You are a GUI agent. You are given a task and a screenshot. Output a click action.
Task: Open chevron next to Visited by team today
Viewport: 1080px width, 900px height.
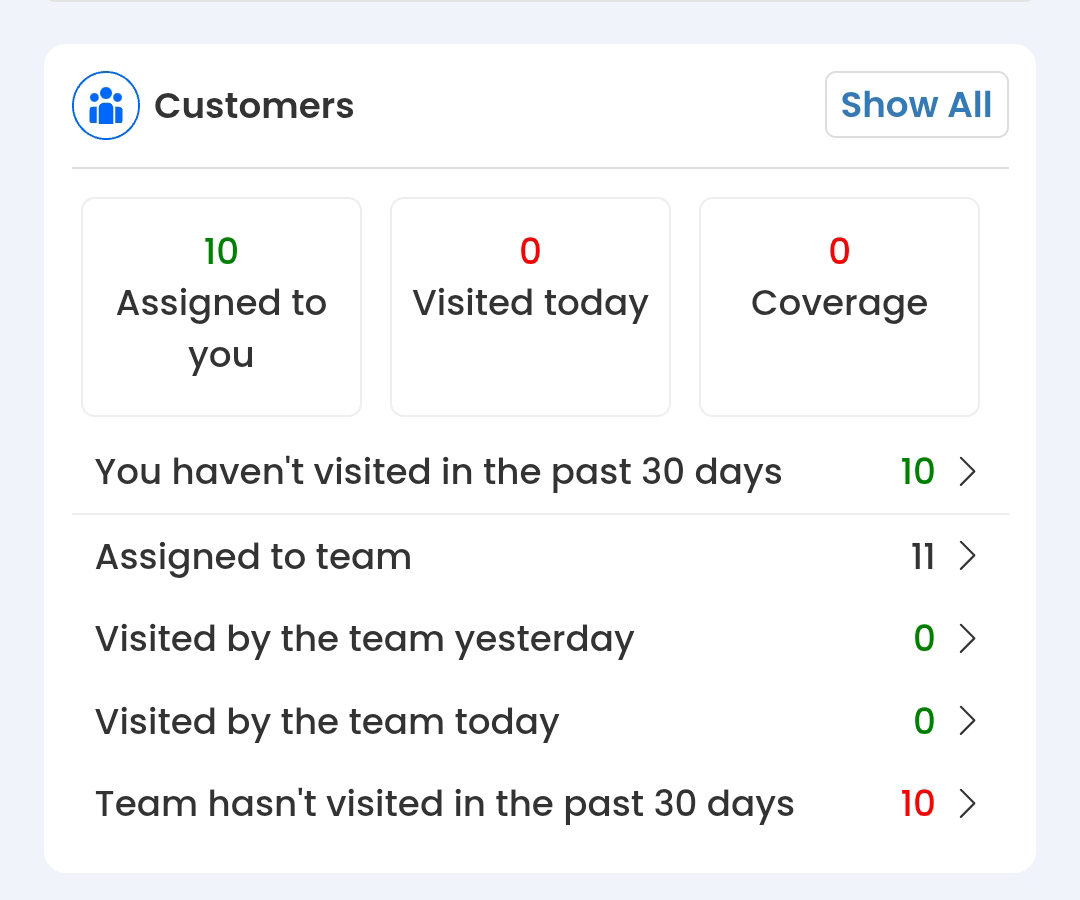click(967, 721)
